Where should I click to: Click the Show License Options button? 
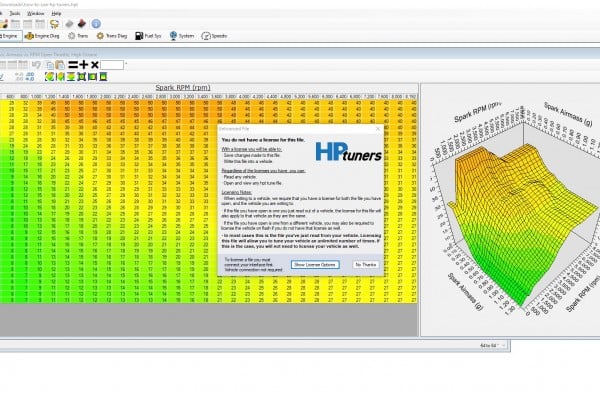(315, 264)
